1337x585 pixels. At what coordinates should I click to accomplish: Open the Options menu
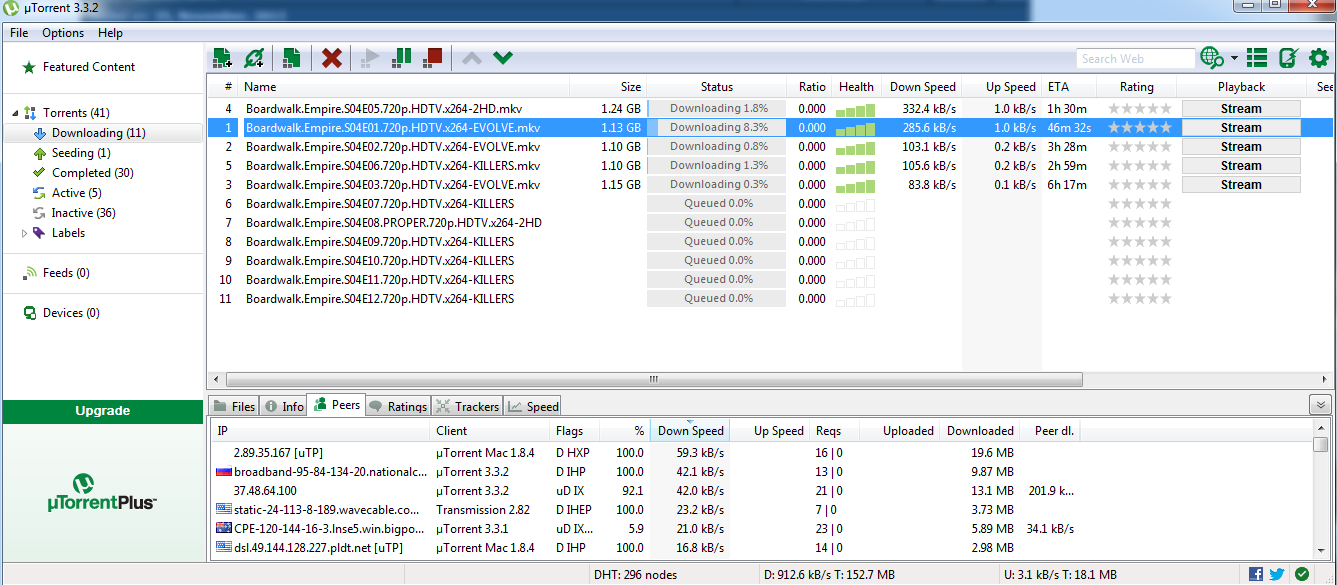(63, 33)
